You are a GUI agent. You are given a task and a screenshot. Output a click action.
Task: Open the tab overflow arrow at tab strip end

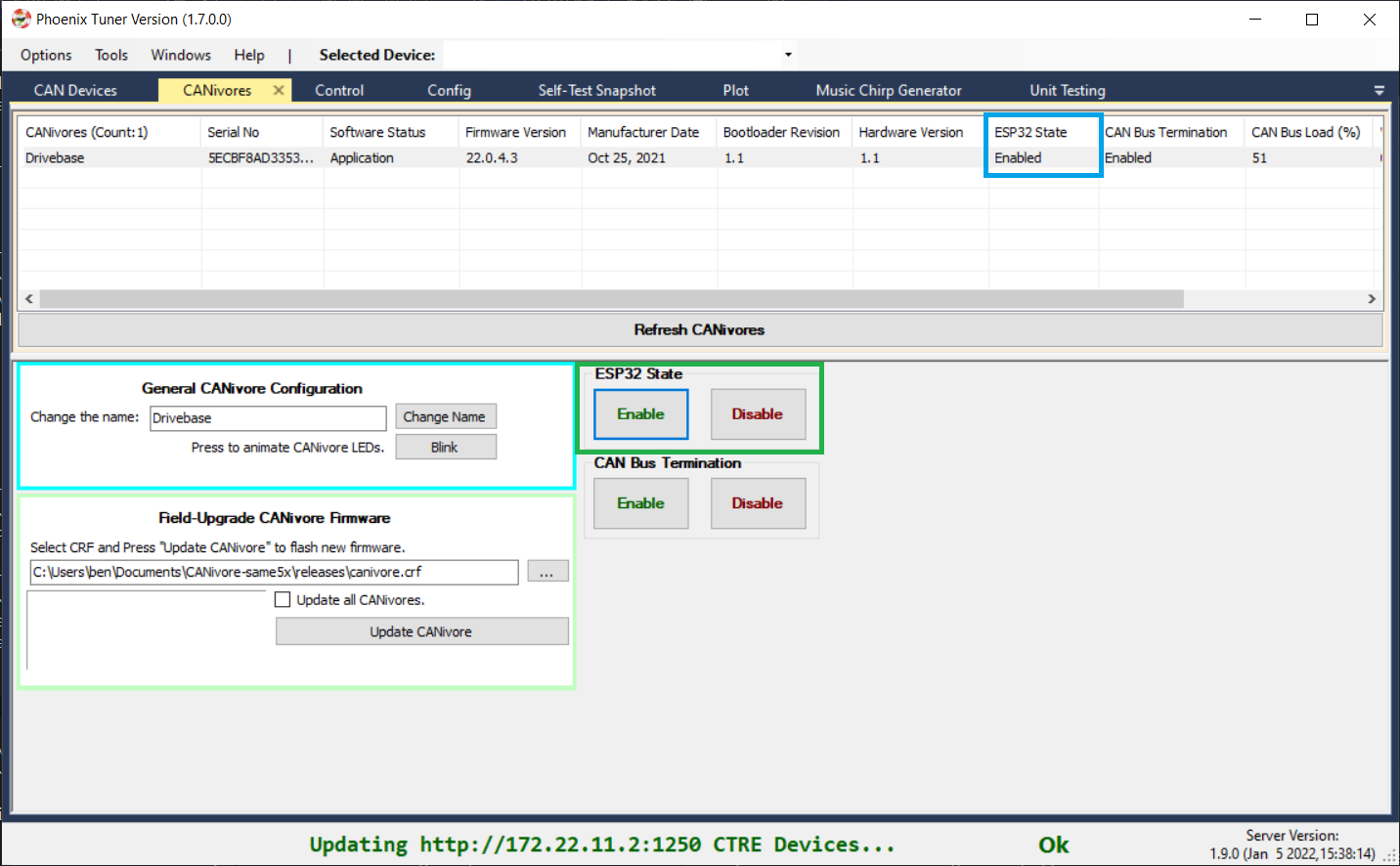tap(1378, 90)
